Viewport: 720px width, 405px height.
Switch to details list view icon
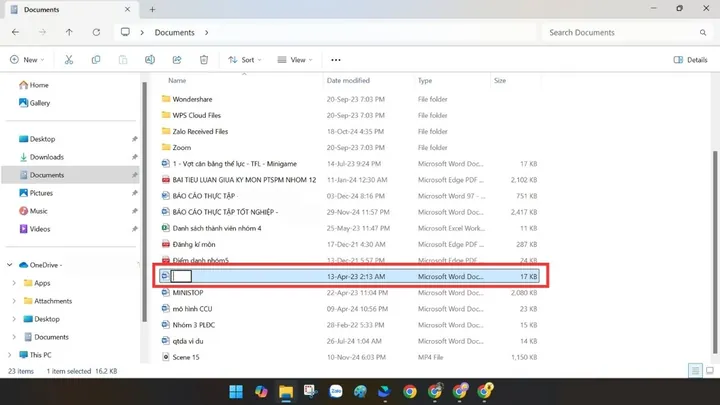pos(695,371)
